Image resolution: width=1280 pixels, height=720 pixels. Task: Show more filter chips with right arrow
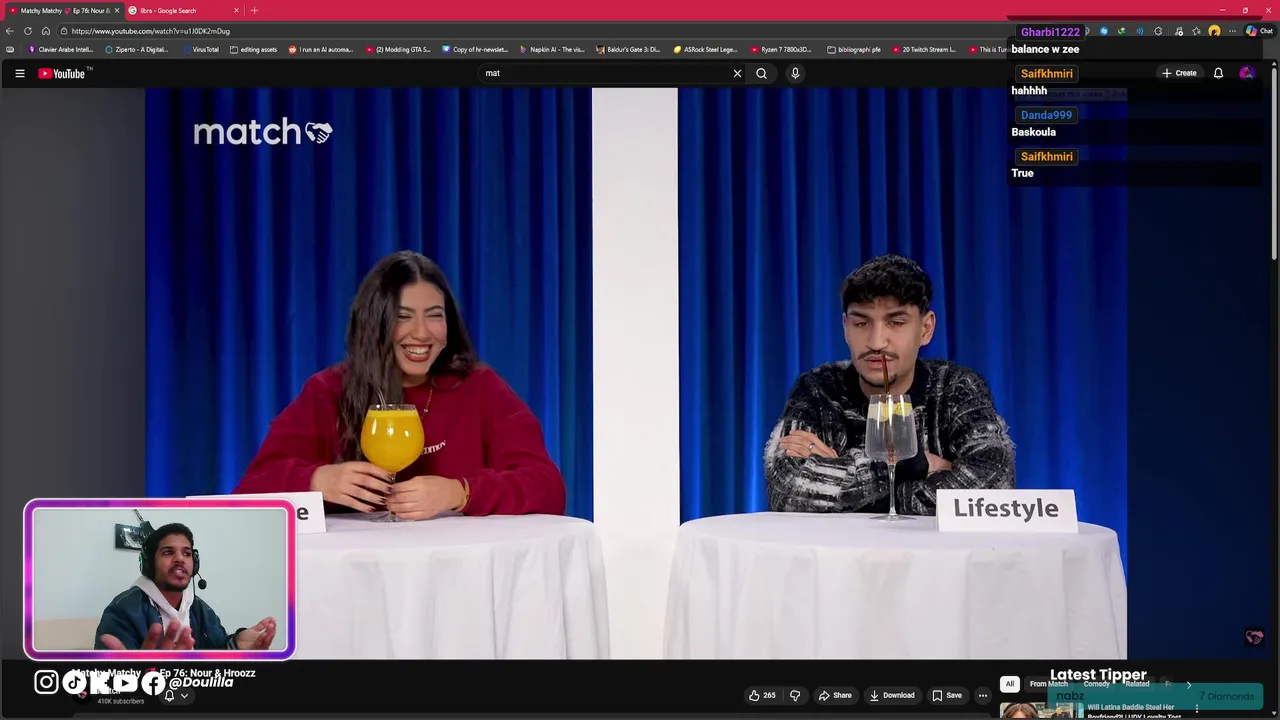tap(1189, 684)
